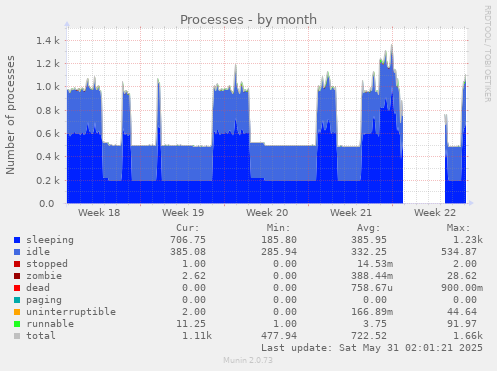
Task: Click the '1.2 k' y-axis label
Action: coord(48,63)
